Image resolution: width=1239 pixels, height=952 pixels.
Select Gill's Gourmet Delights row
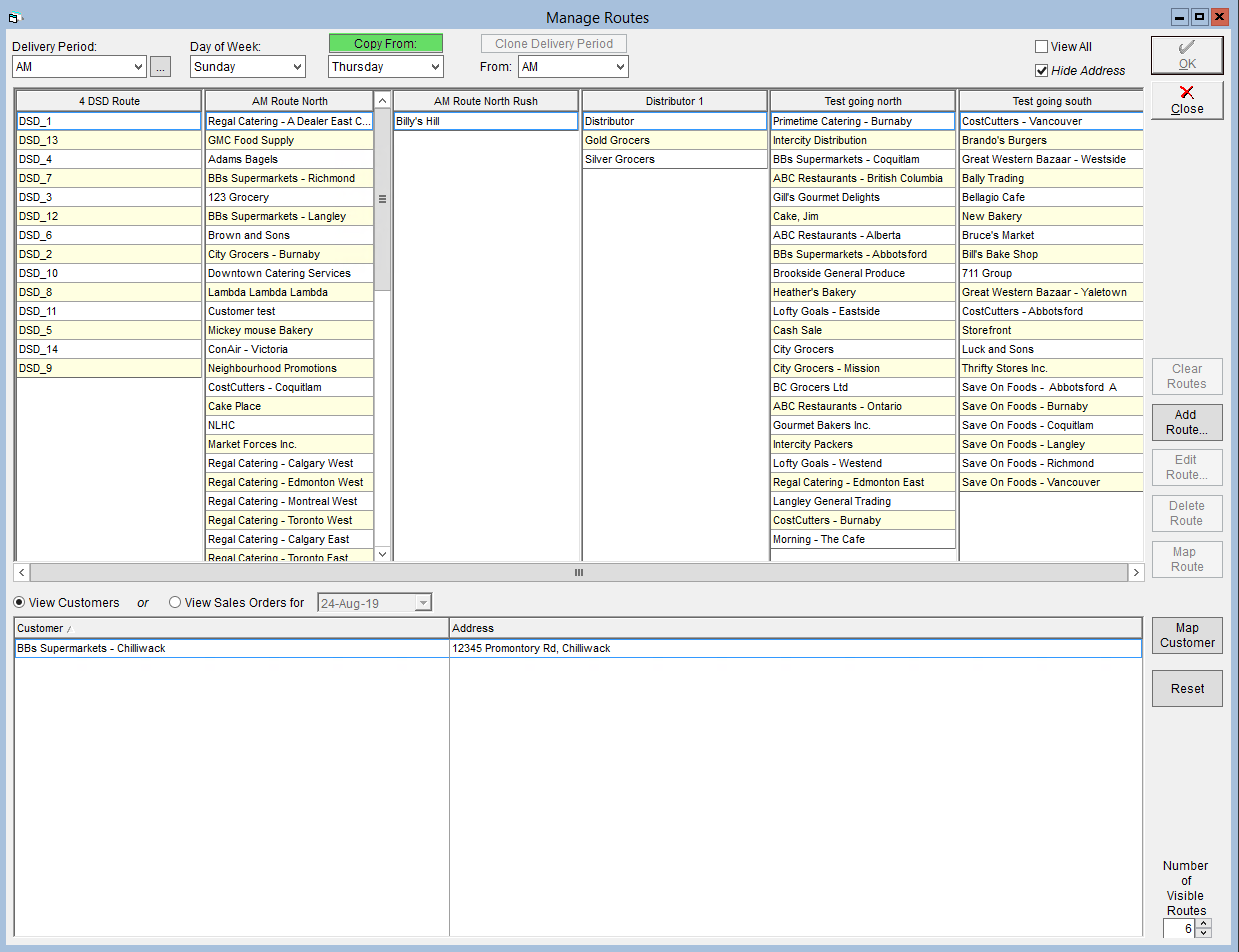click(863, 197)
